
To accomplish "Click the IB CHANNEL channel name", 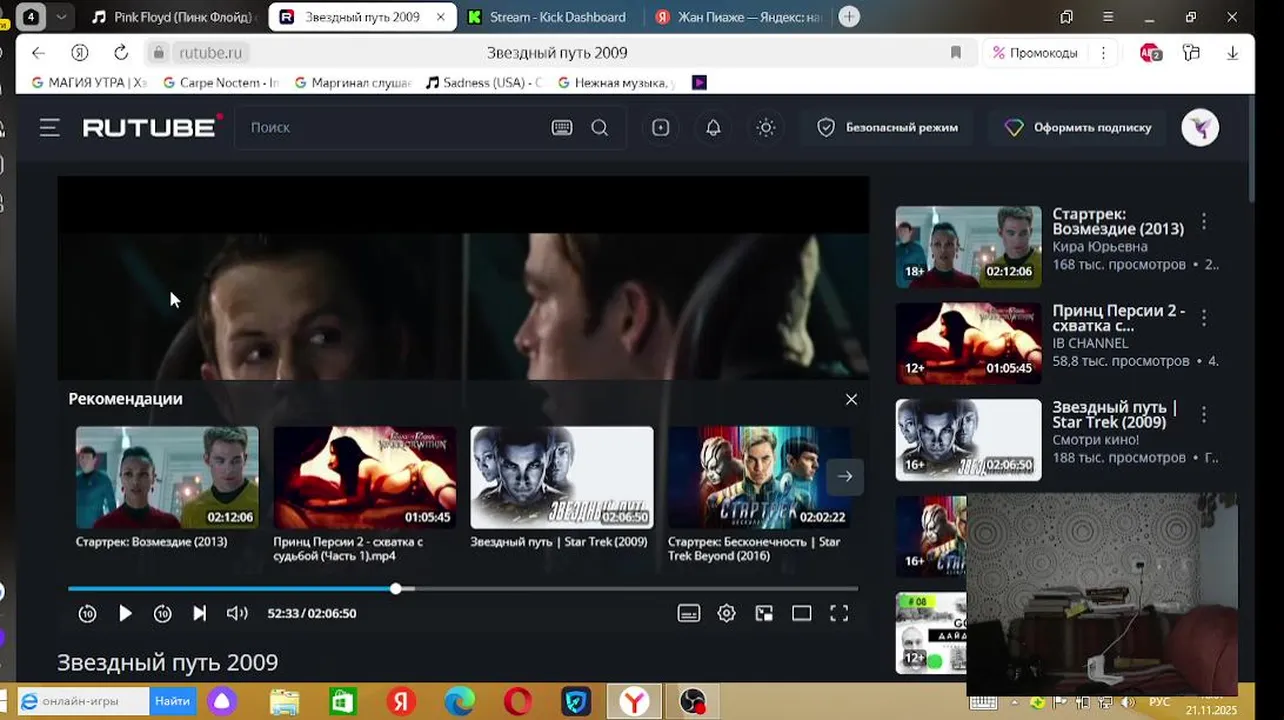I will coord(1090,343).
